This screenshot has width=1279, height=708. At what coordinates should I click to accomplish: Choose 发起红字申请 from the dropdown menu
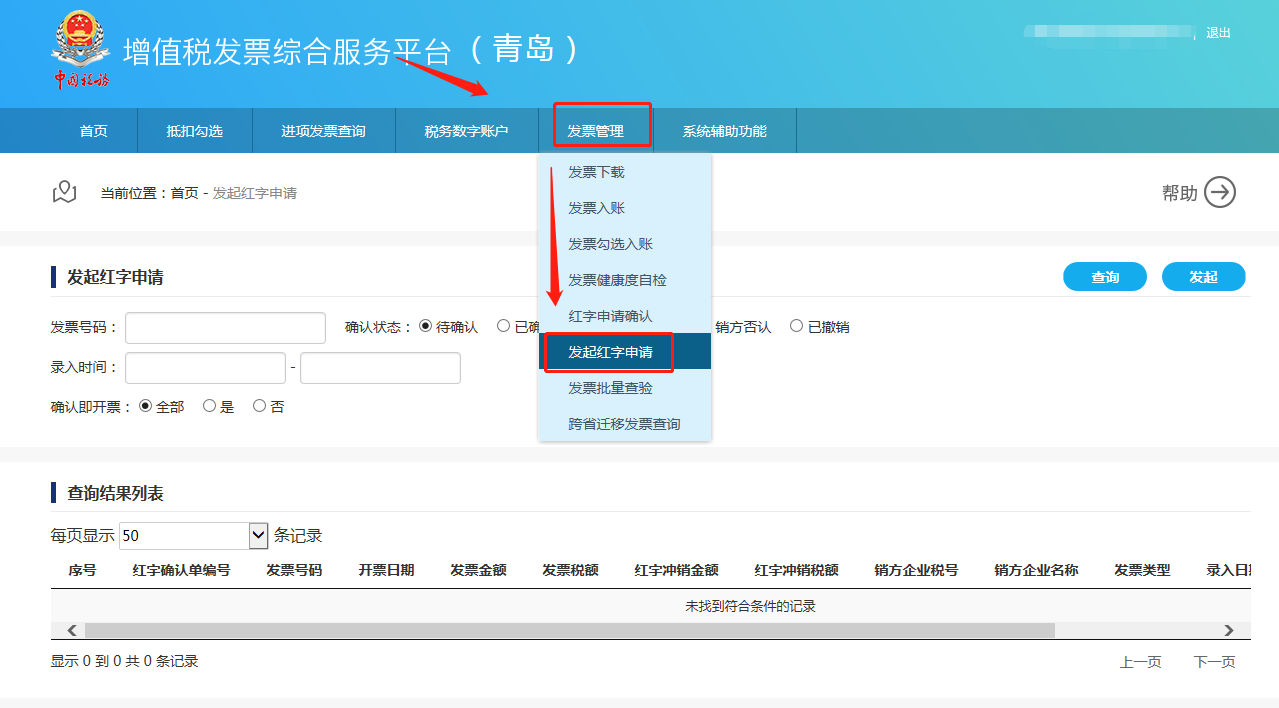coord(610,352)
